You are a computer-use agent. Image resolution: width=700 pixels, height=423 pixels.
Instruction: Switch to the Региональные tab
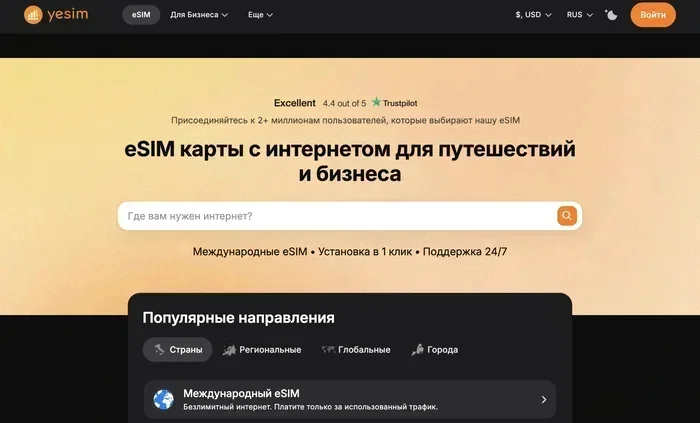[262, 350]
